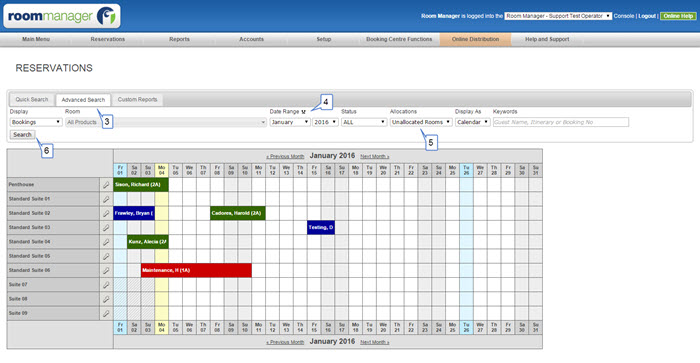Open Help and Support menu
The image size is (700, 363).
pyautogui.click(x=547, y=39)
